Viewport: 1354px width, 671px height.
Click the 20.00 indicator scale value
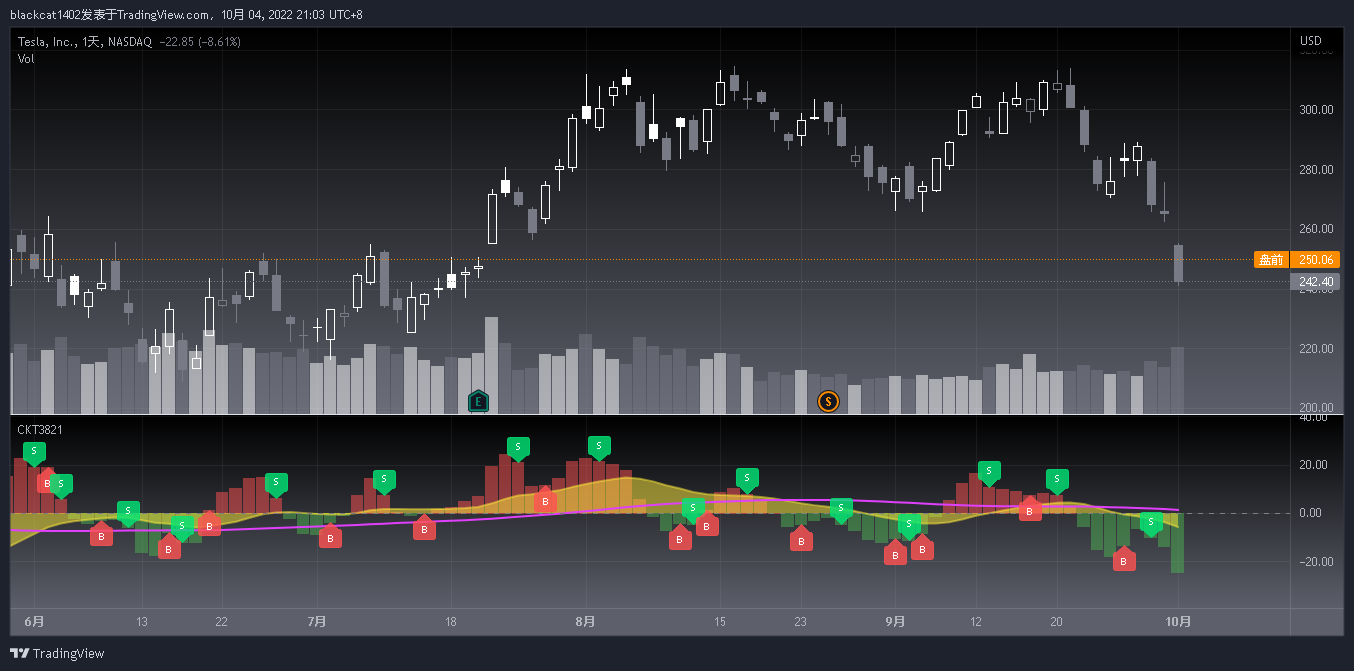click(1312, 465)
